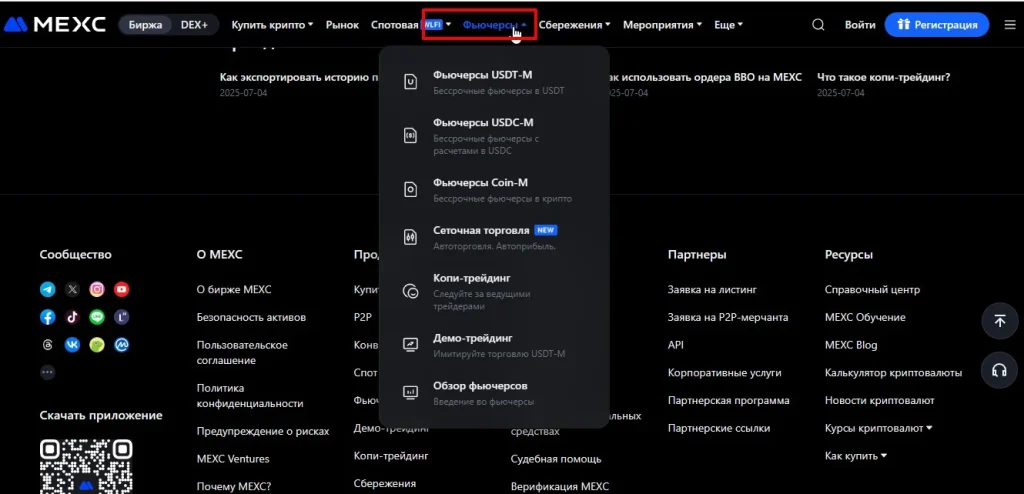Image resolution: width=1024 pixels, height=494 pixels.
Task: Click the app download QR code
Action: [86, 467]
